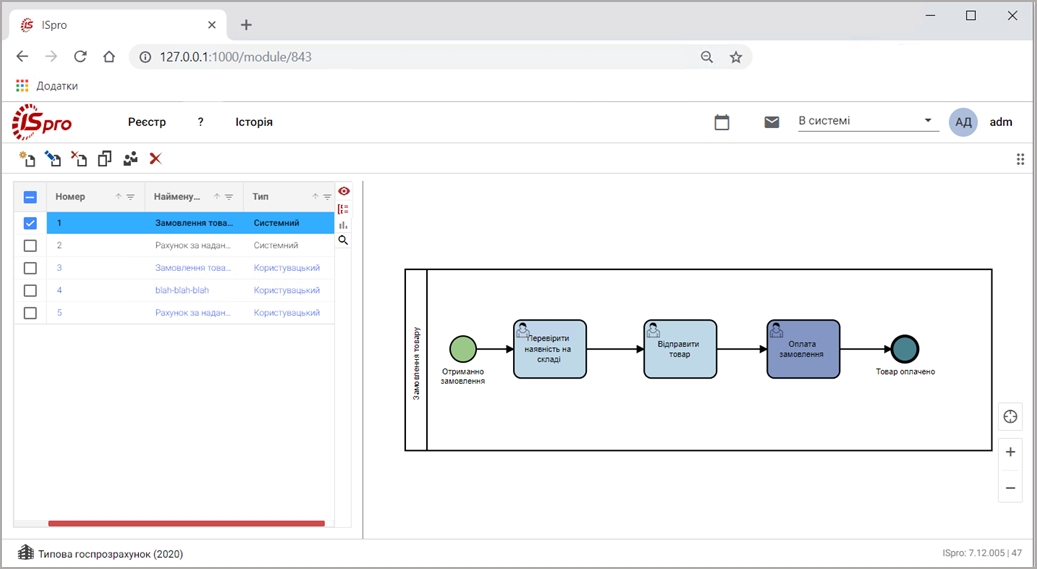Open the Додатки apps grid icon
This screenshot has height=569, width=1037.
click(22, 86)
